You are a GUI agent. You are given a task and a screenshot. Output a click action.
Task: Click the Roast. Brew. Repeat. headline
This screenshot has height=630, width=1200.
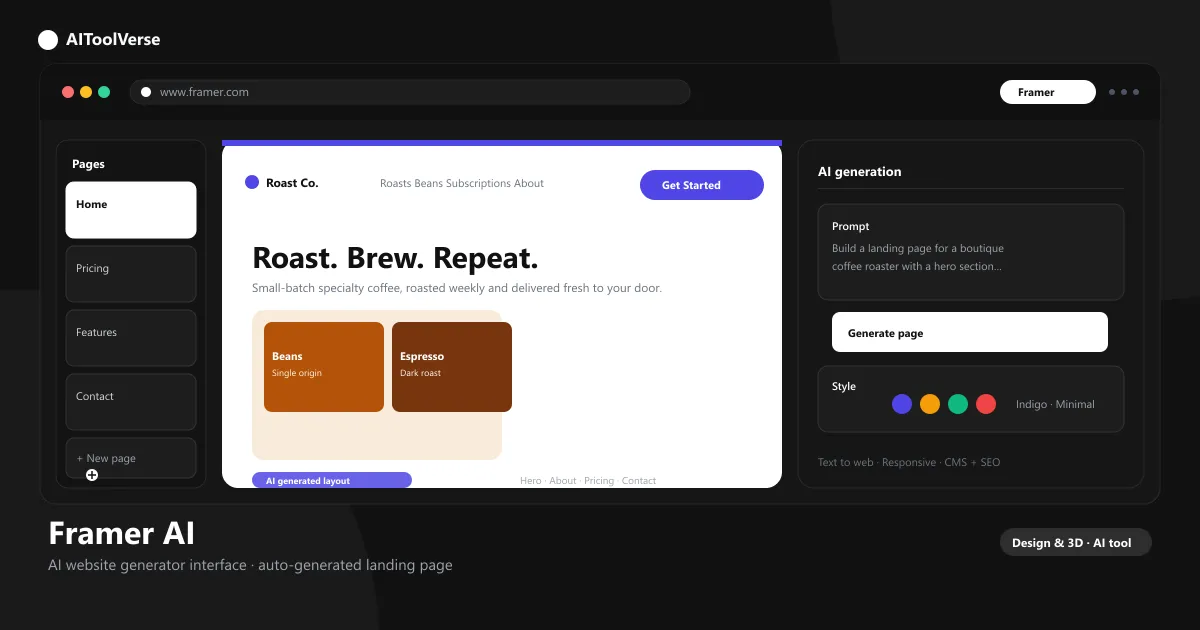(x=395, y=258)
